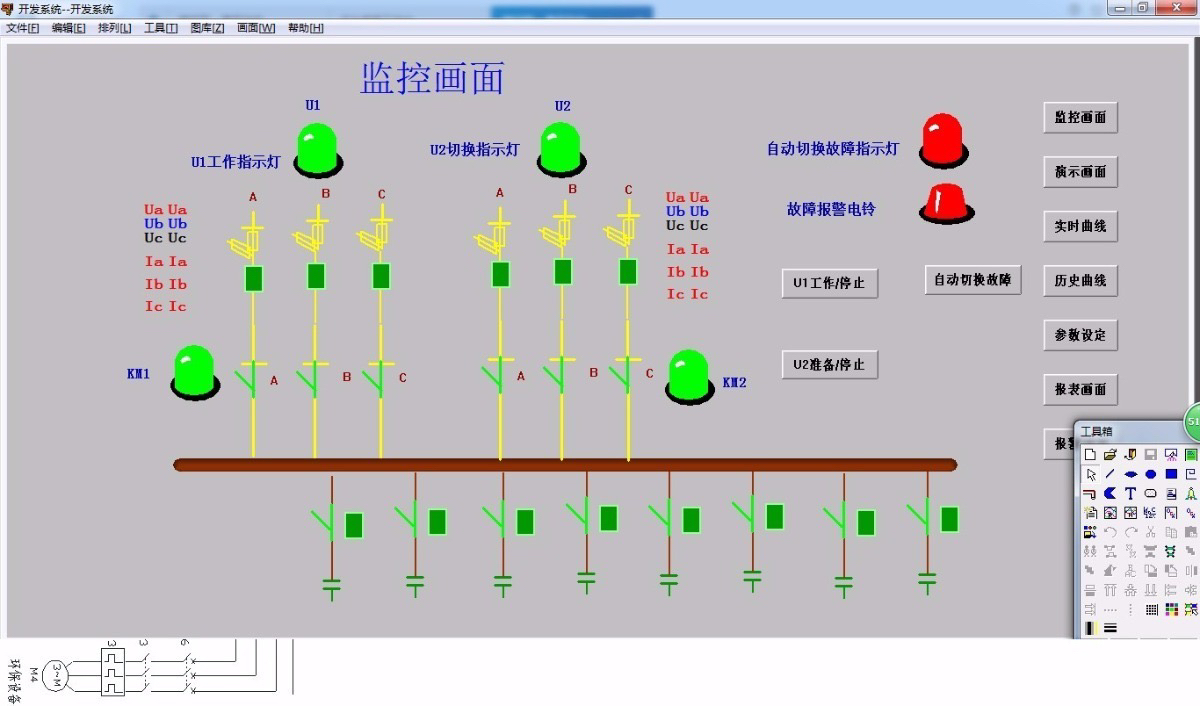Select the U2切换指示灯 label
Viewport: 1200px width, 706px height.
[475, 150]
